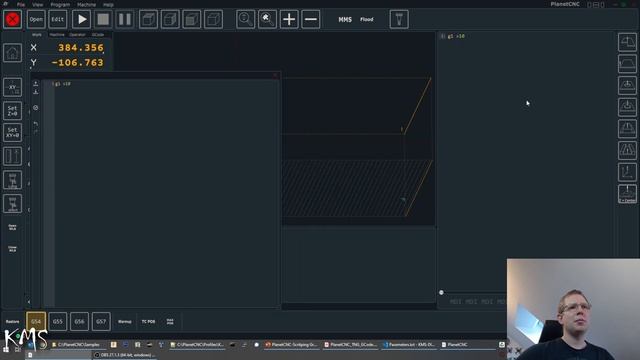Viewport: 640px width, 360px height.
Task: Select the G55 work offset
Action: point(58,322)
